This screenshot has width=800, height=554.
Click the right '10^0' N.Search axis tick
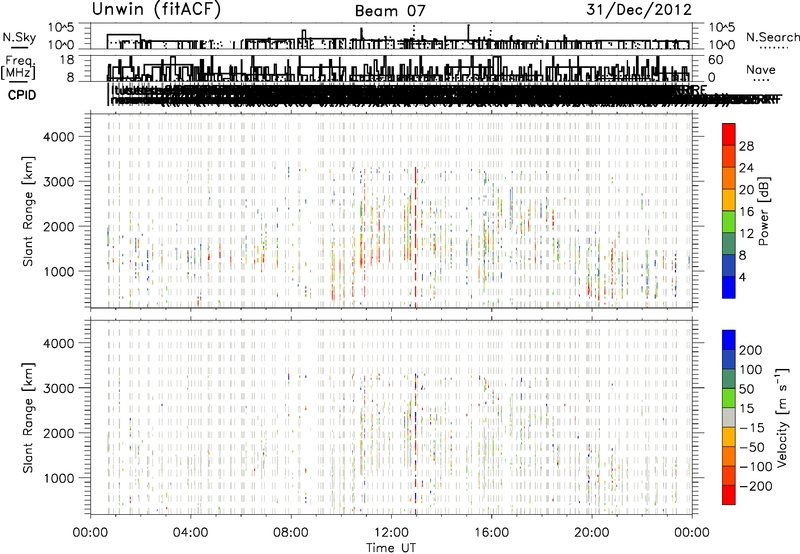[x=722, y=45]
